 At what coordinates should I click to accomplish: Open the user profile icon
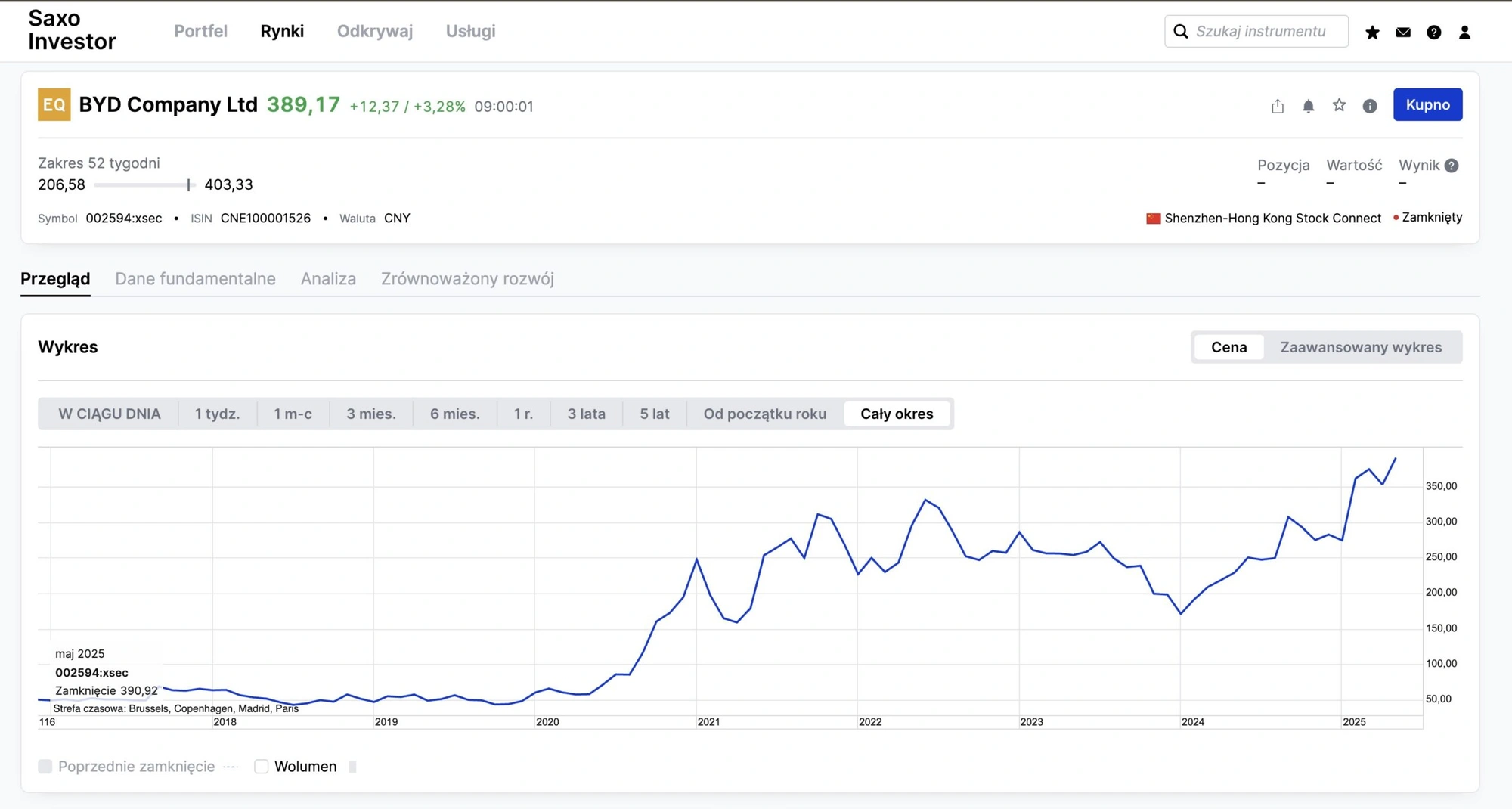pos(1464,32)
